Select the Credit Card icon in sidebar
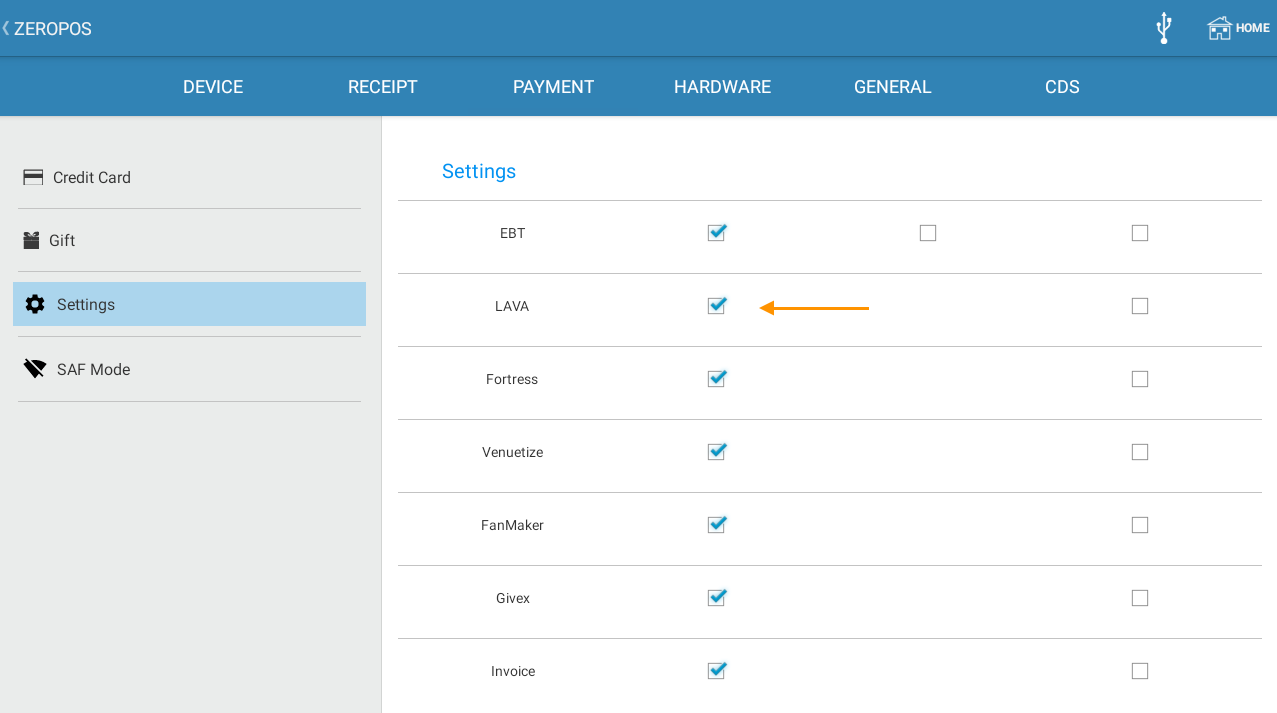 (32, 176)
